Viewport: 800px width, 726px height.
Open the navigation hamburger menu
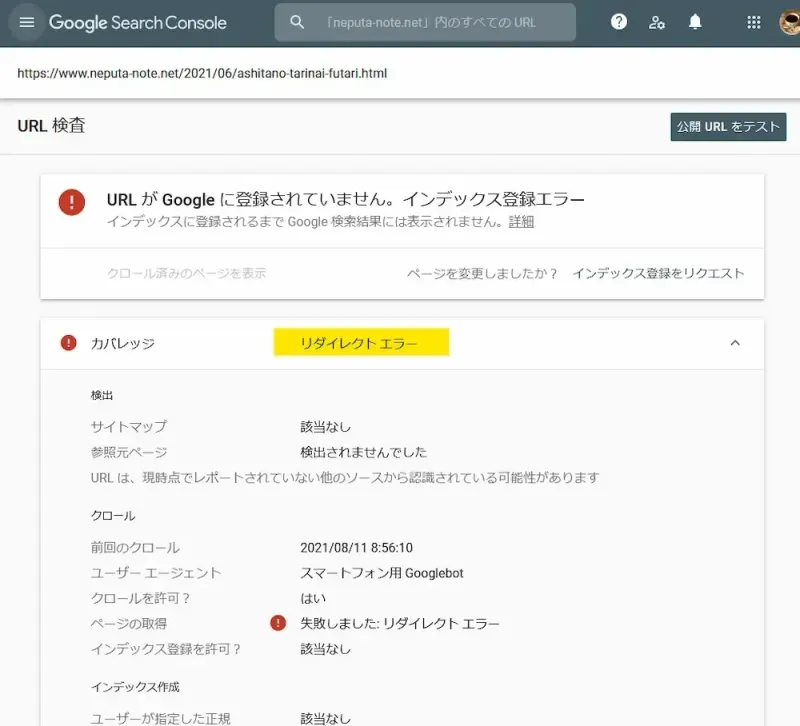(27, 22)
